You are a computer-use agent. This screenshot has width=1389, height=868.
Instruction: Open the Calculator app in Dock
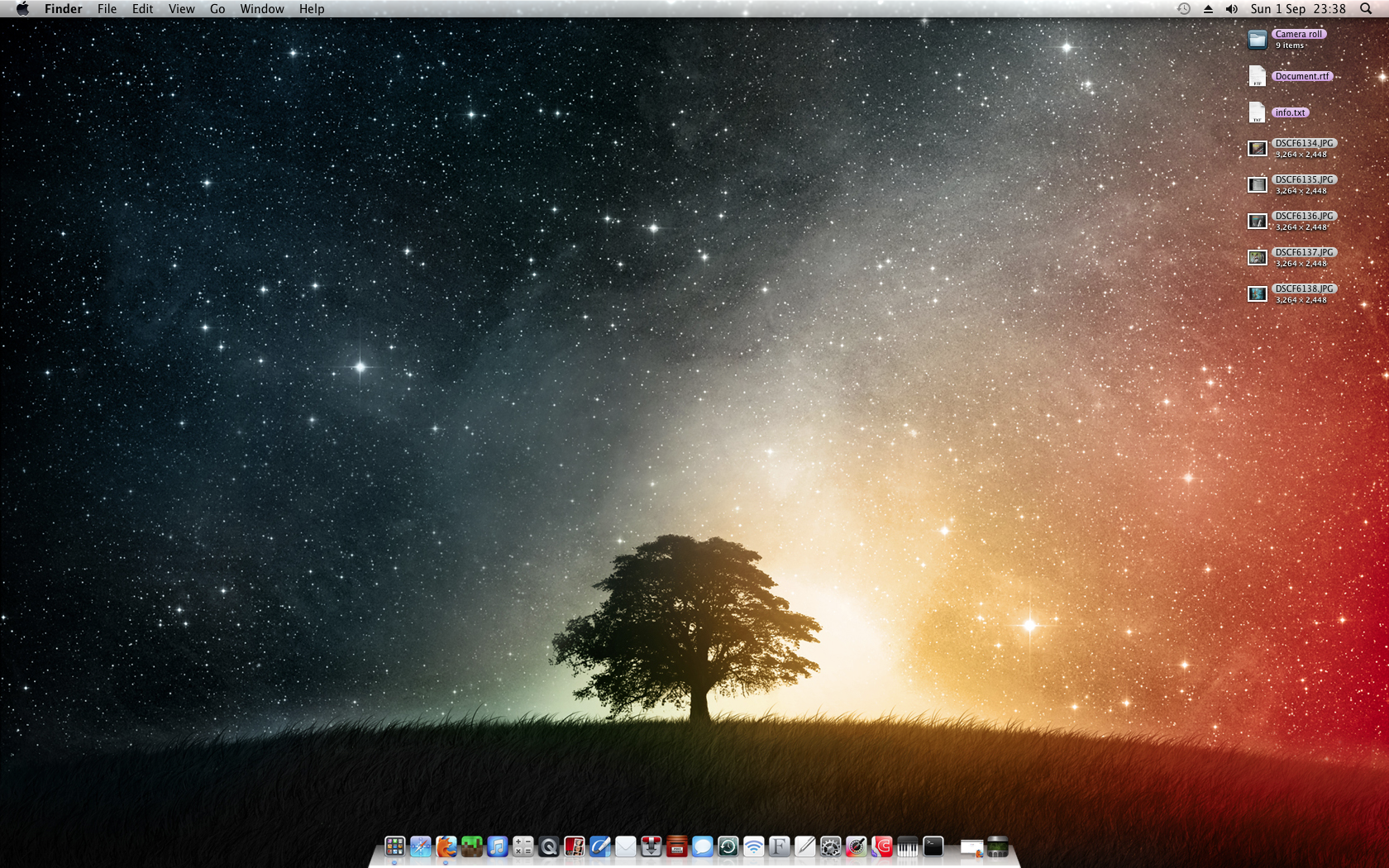click(x=523, y=847)
